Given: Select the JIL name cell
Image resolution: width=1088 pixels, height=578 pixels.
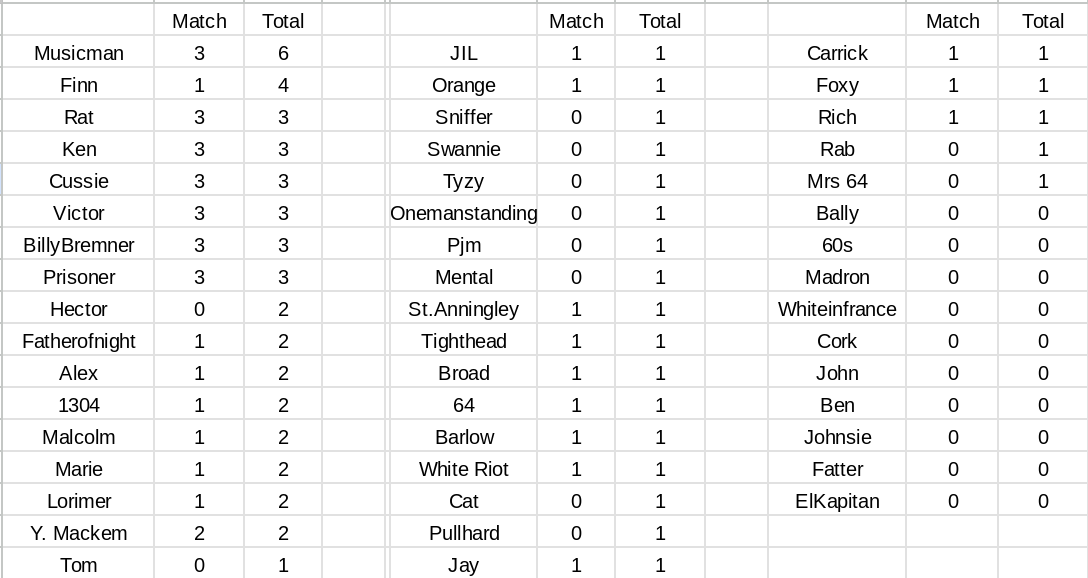Looking at the screenshot, I should click(463, 53).
